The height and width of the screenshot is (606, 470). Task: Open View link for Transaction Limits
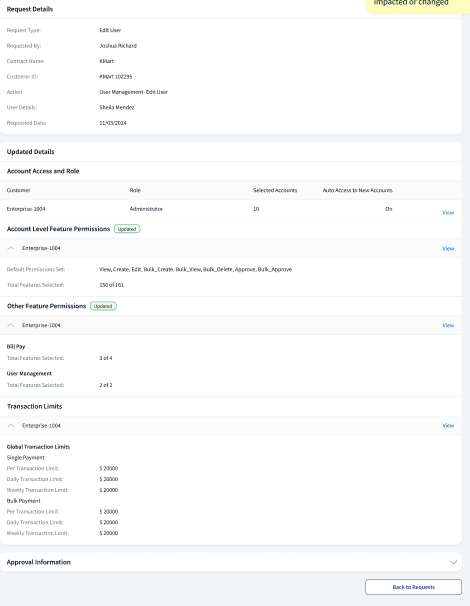pyautogui.click(x=448, y=426)
